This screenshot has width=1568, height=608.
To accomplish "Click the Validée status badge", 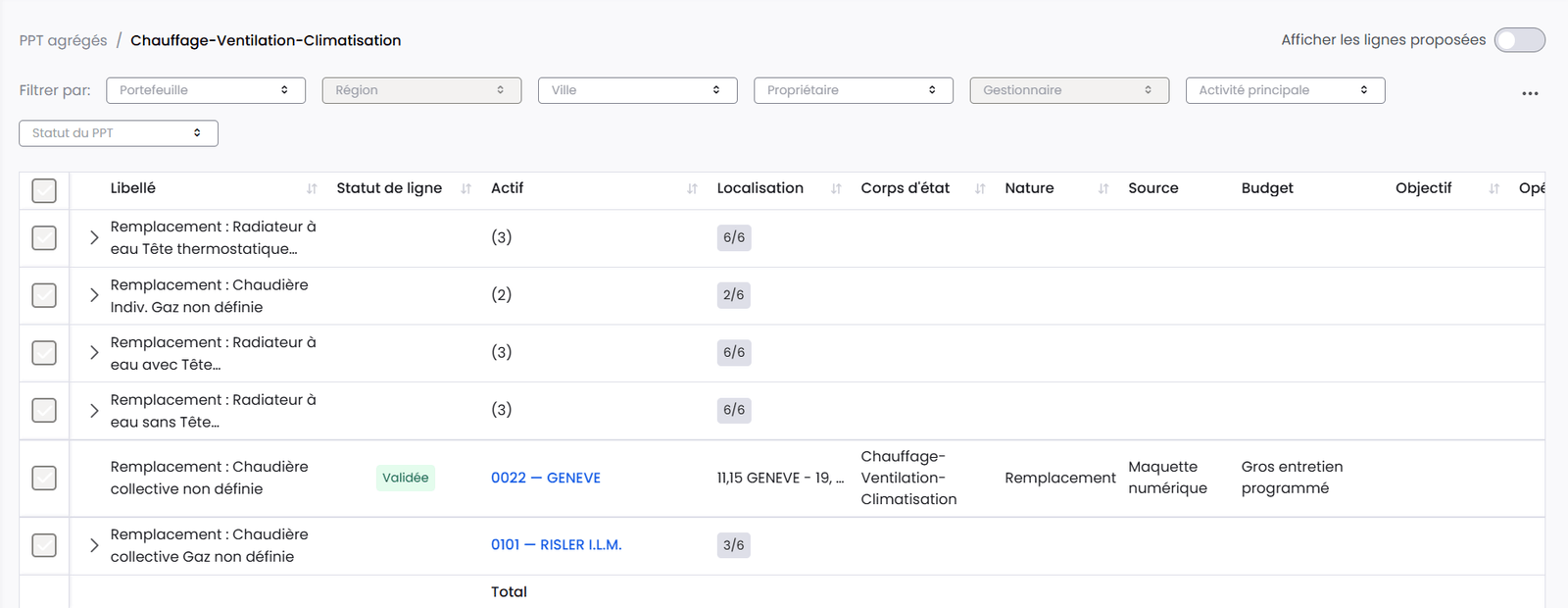I will (x=406, y=478).
